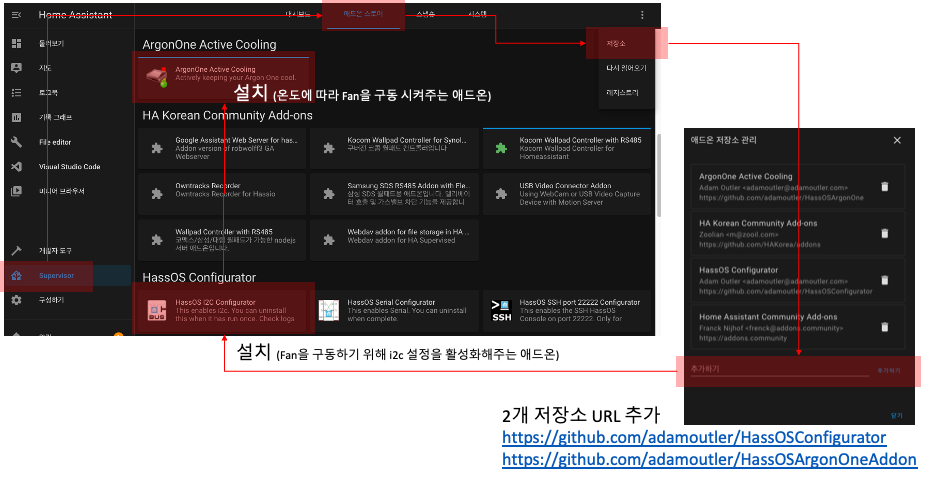The image size is (929, 482).
Task: Open the Map sidebar icon
Action: 17,68
